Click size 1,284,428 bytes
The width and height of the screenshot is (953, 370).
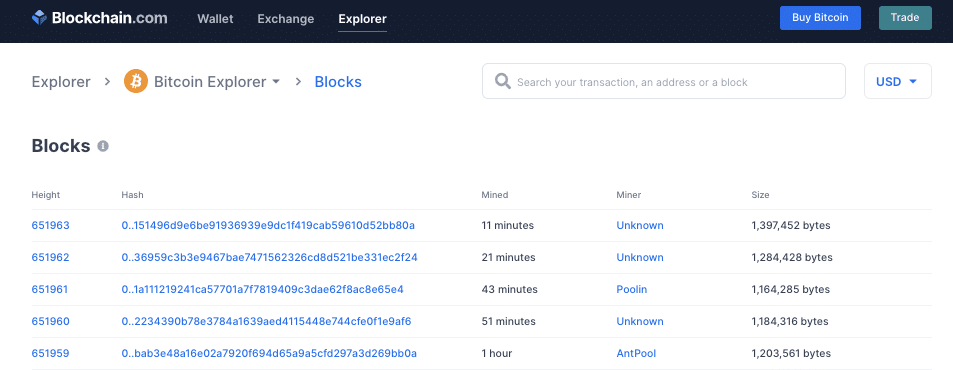coord(792,258)
